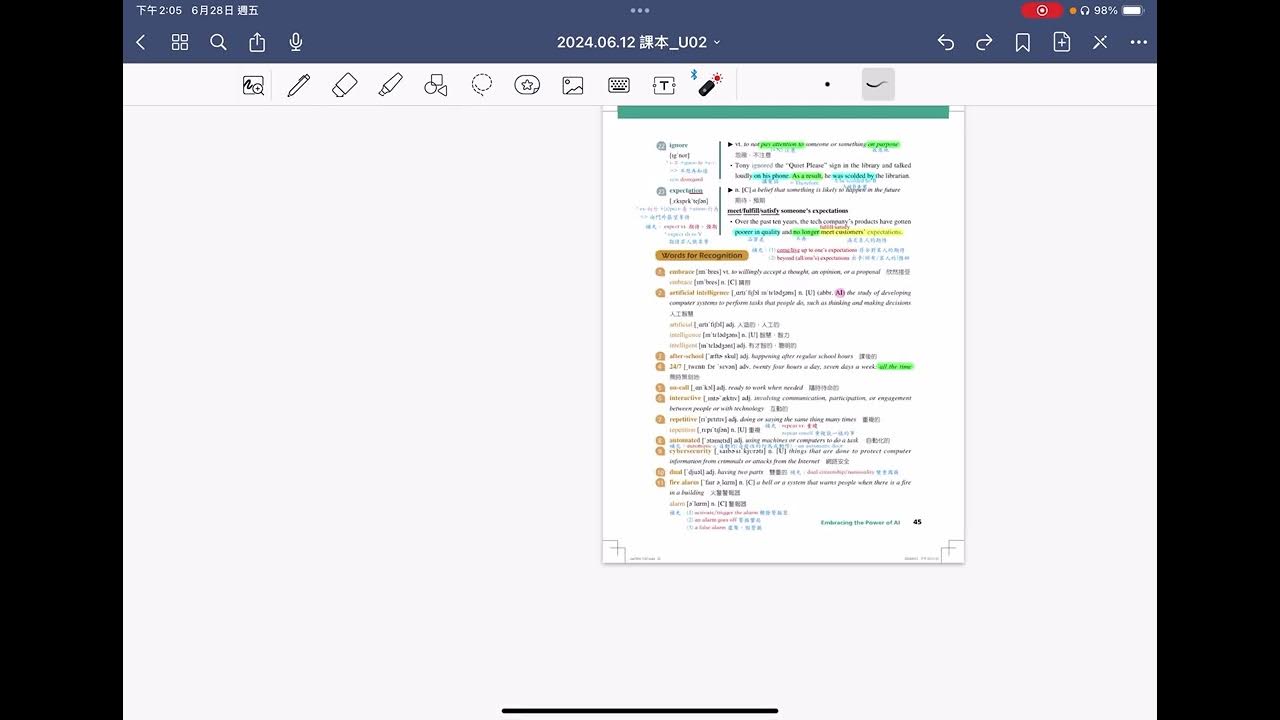
Task: Select the insert Image tool
Action: click(x=573, y=85)
